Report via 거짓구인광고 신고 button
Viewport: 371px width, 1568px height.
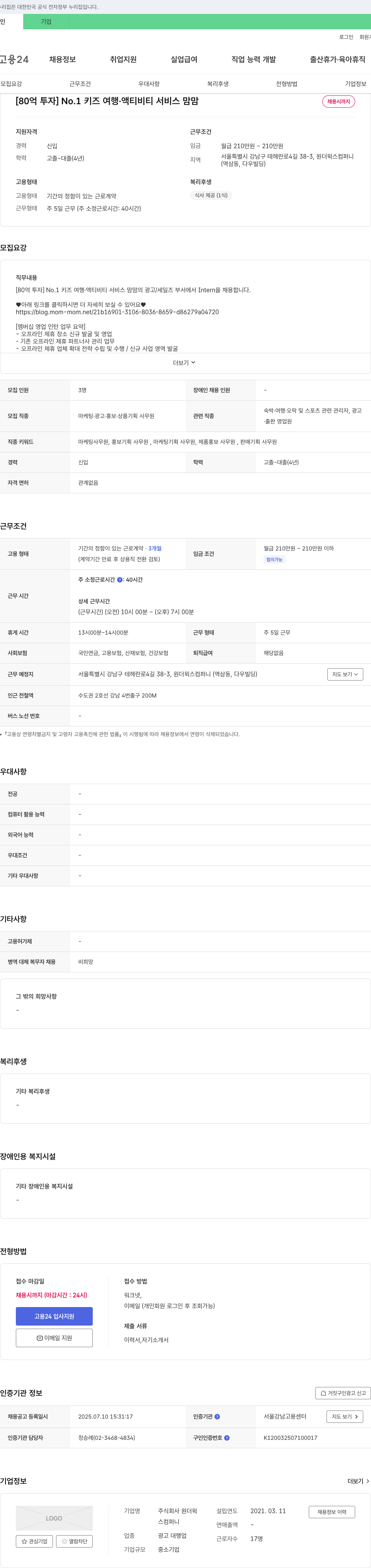[343, 1393]
